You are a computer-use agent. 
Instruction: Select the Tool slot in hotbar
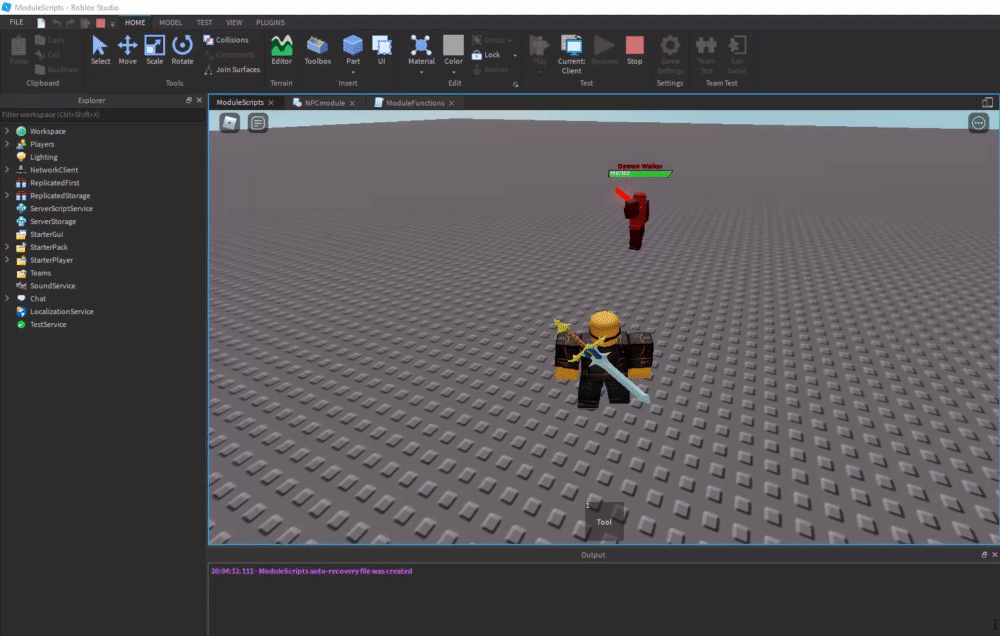pos(604,521)
